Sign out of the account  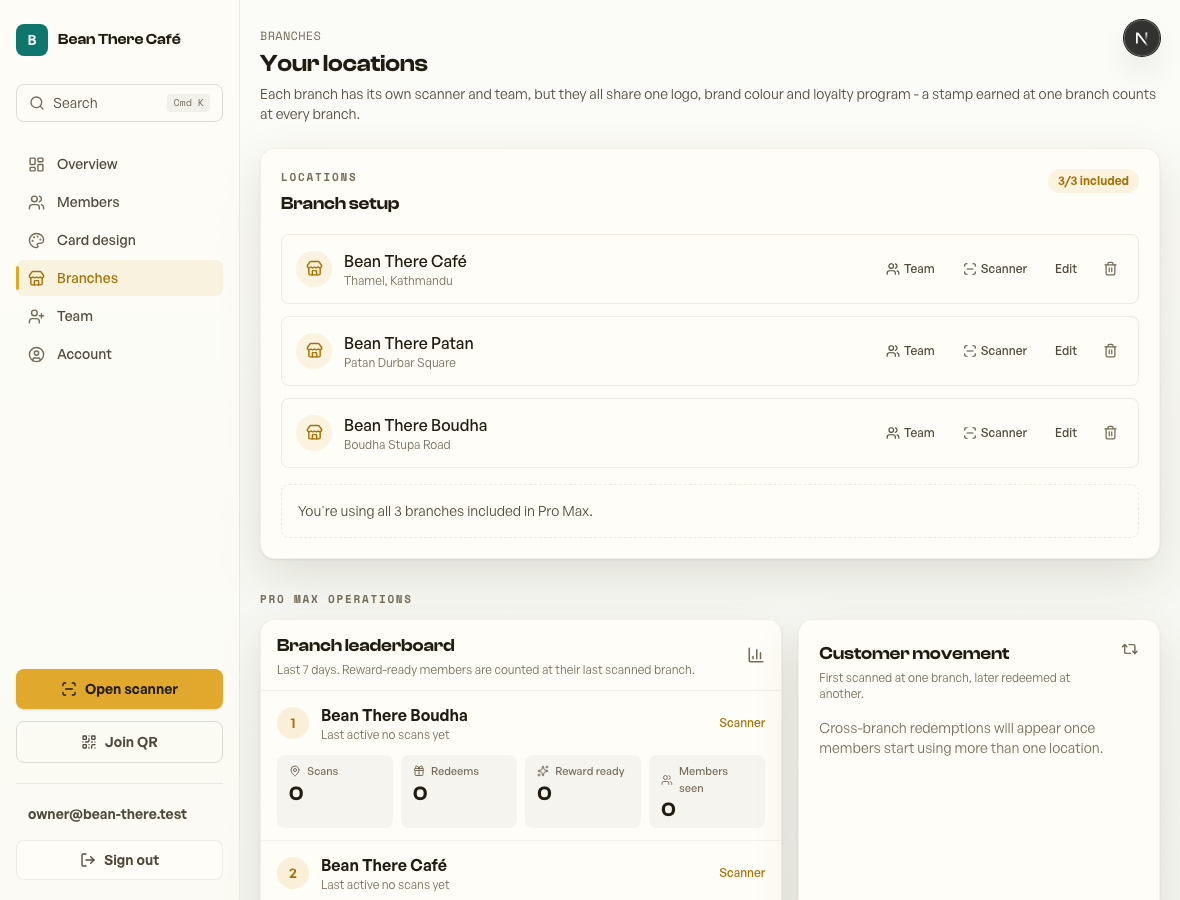click(x=119, y=860)
